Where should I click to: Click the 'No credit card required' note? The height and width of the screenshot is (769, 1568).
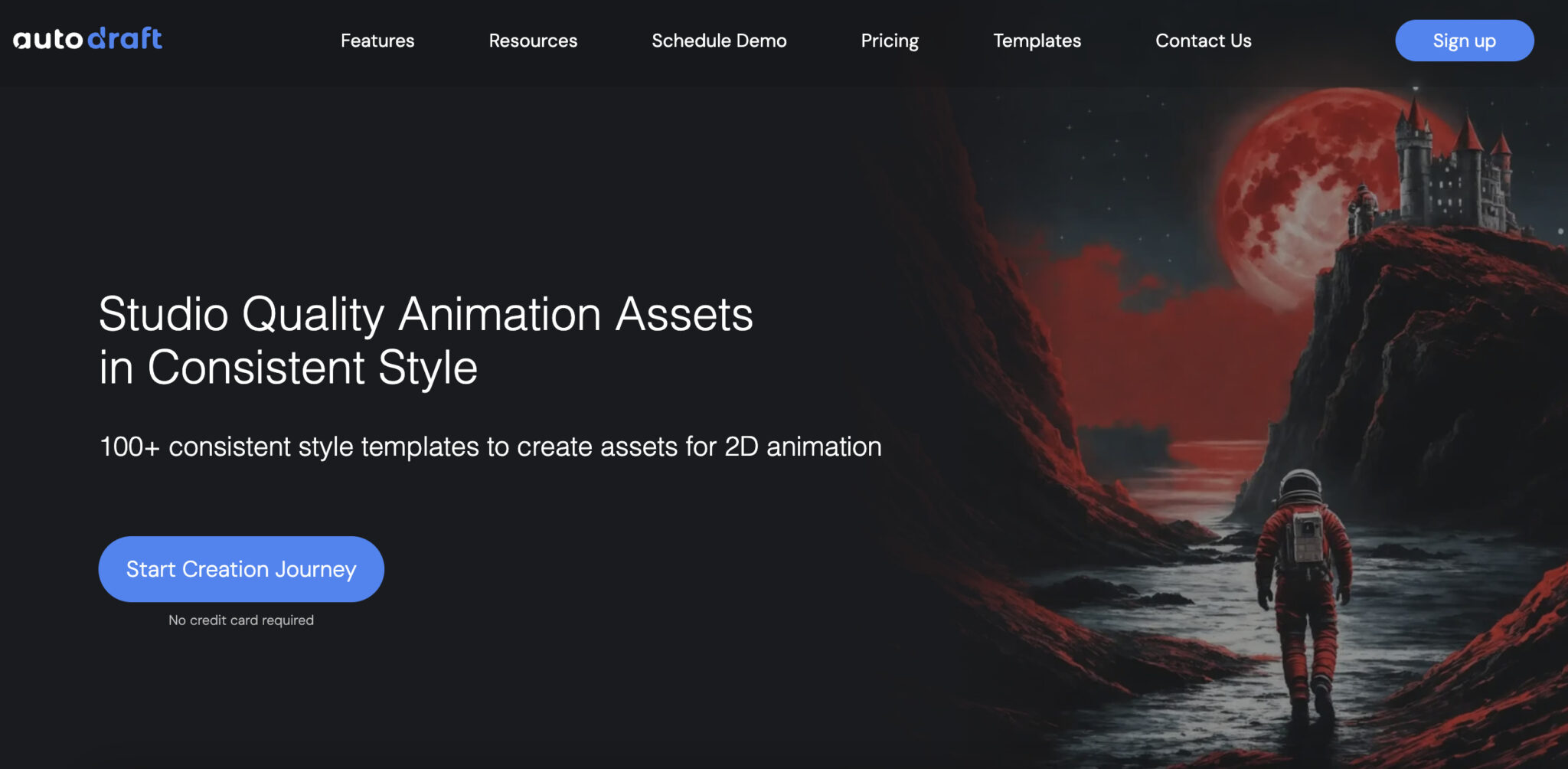point(241,620)
